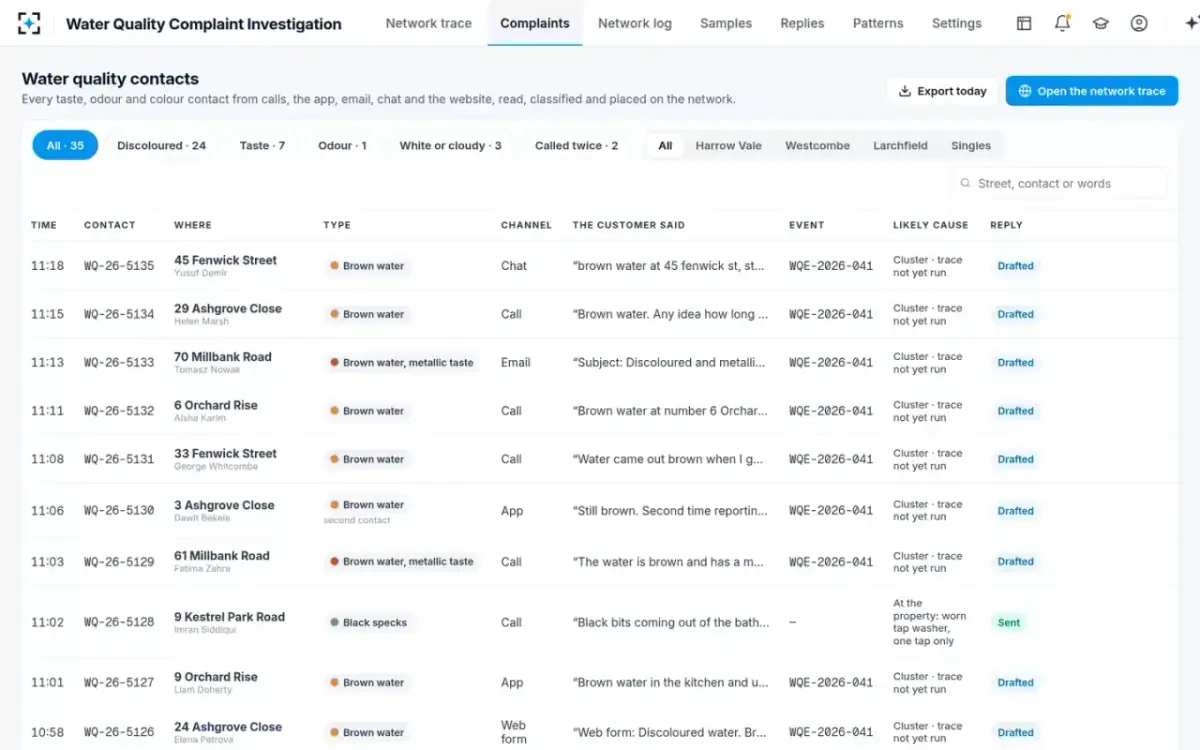Open the layout panel icon
This screenshot has width=1200, height=750.
point(1024,23)
